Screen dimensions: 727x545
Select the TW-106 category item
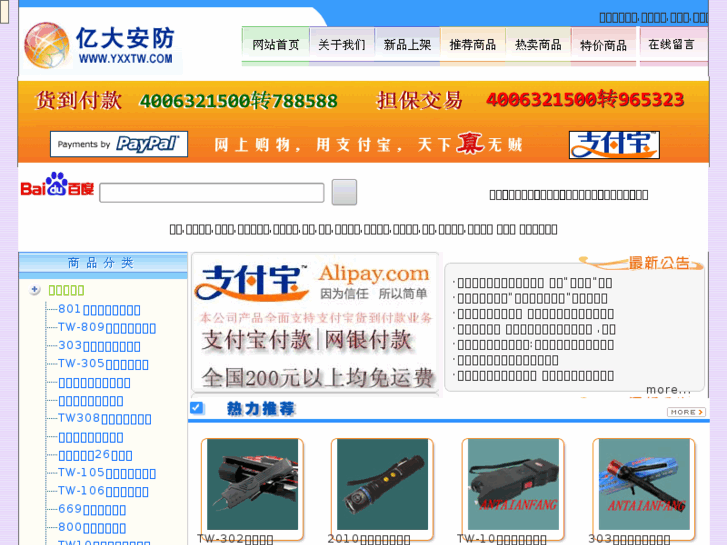103,491
